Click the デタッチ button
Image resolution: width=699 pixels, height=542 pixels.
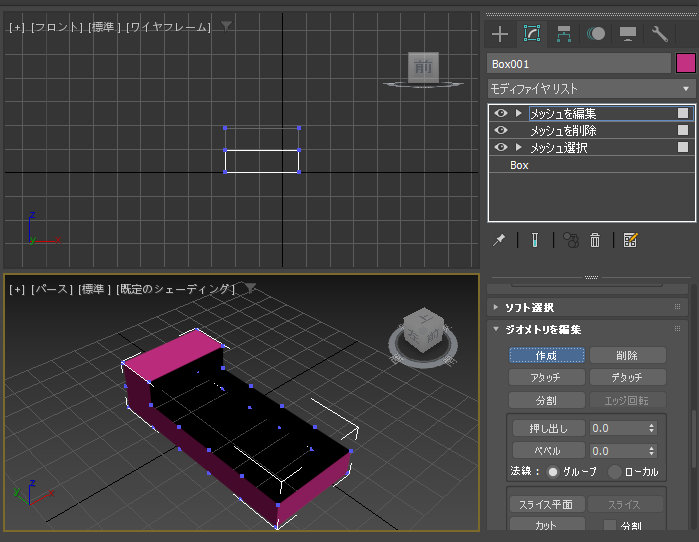point(628,377)
